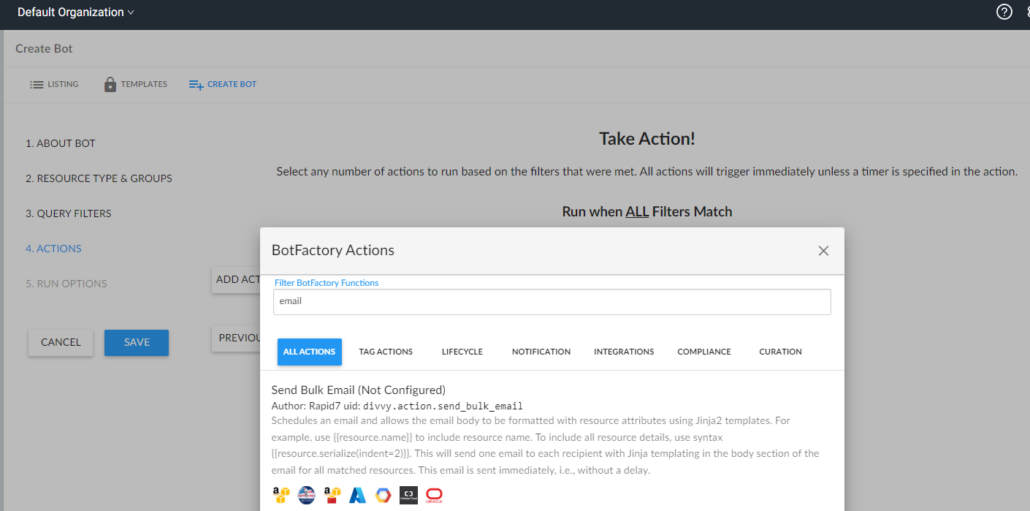Click the Oracle cloud provider icon
Screen dimensions: 1030x511
[434, 495]
